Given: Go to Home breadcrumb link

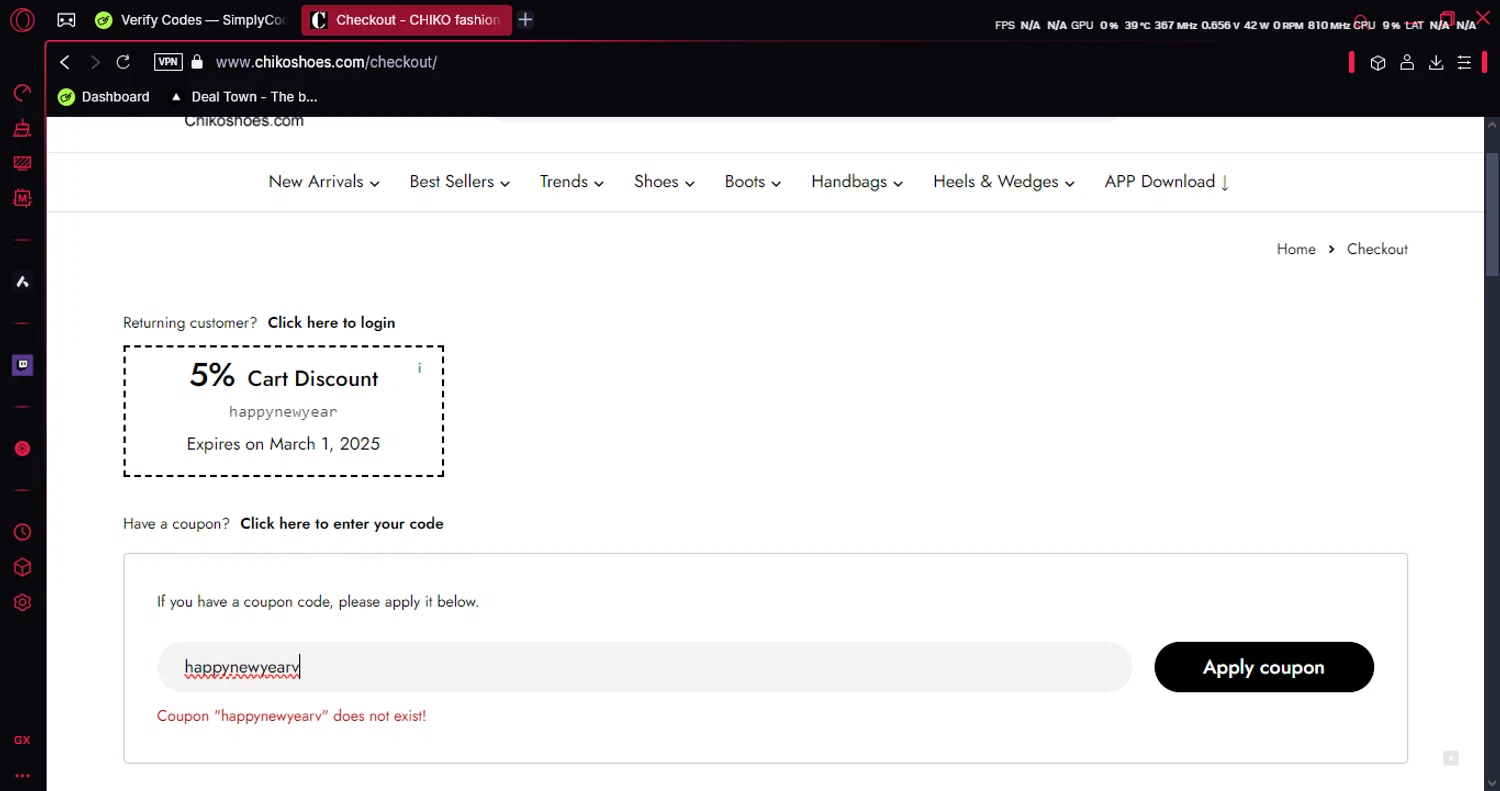Looking at the screenshot, I should [1296, 249].
